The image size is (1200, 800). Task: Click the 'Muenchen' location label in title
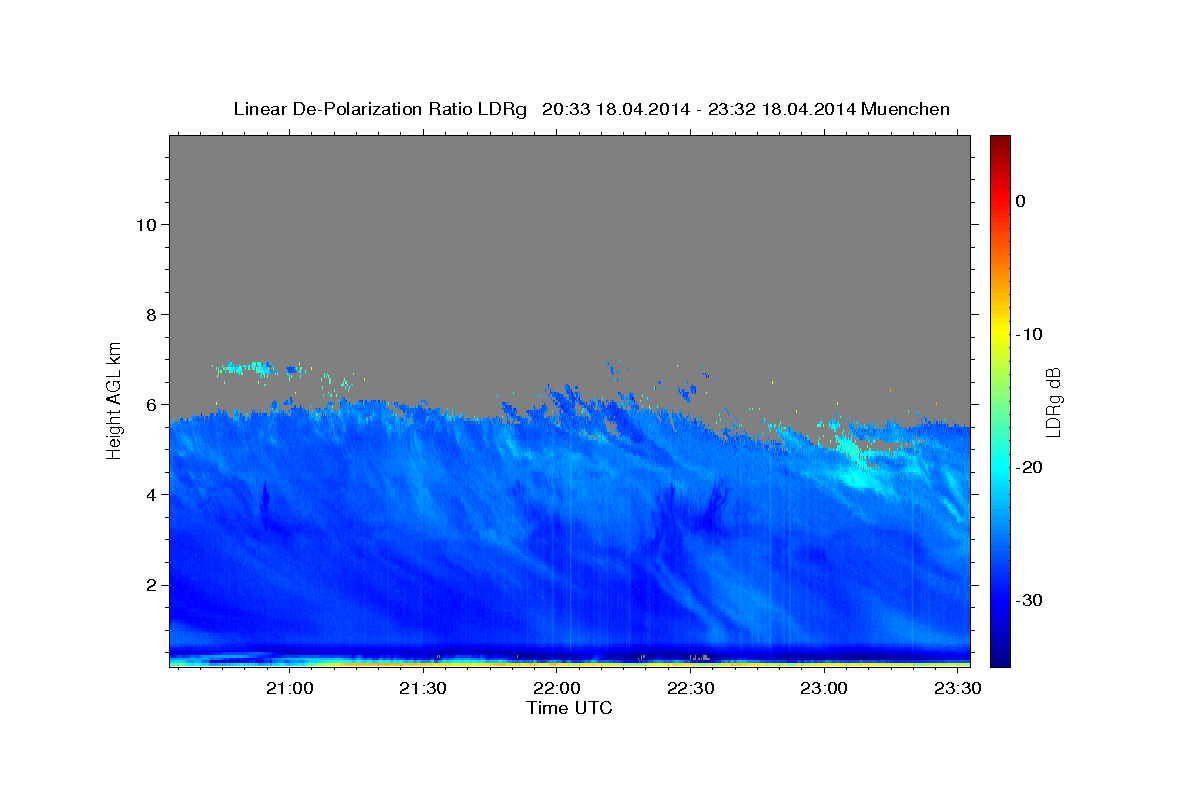[x=905, y=109]
